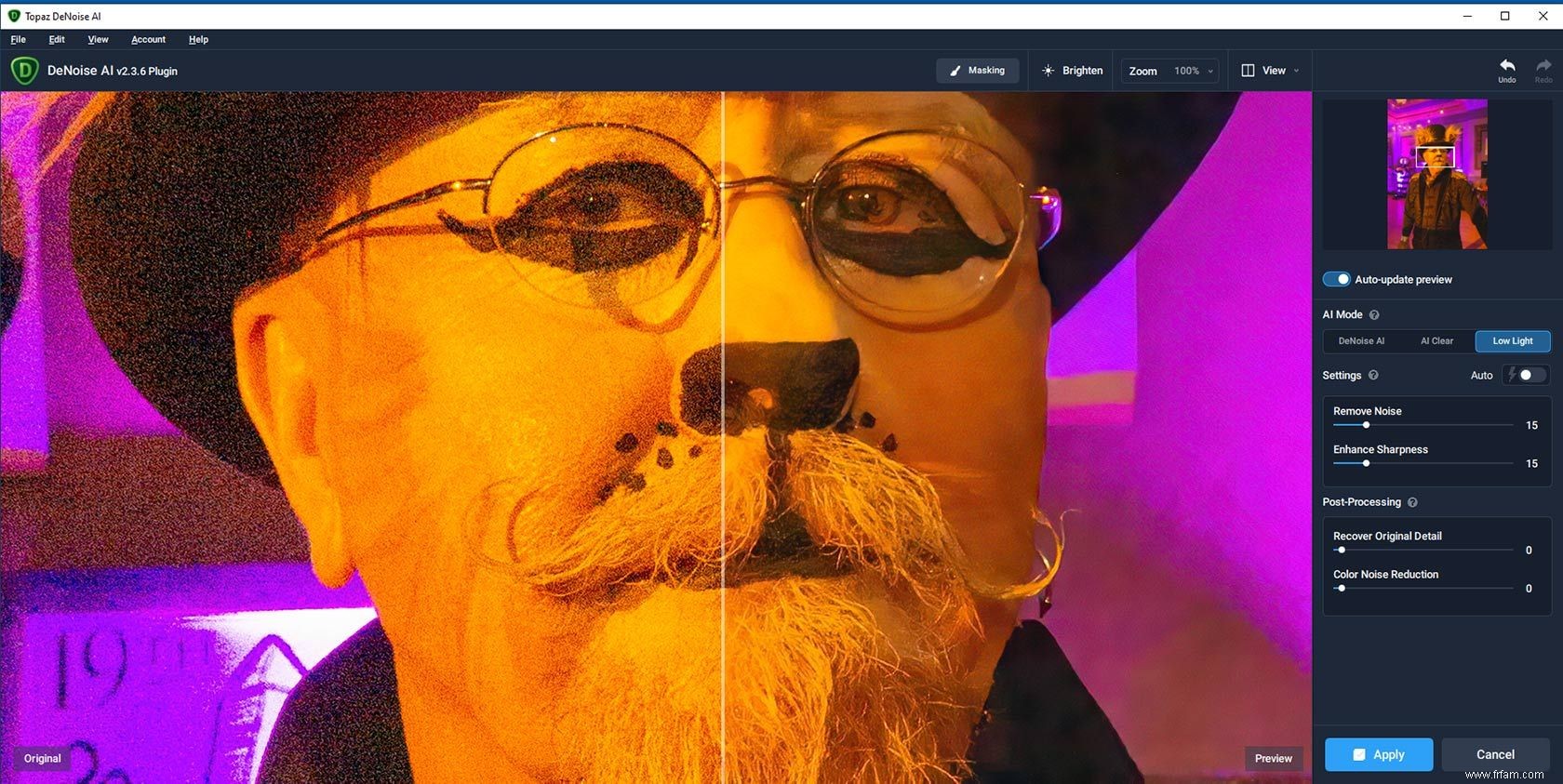Click the Redo arrow
Screen dimensions: 1563x784
pyautogui.click(x=1543, y=70)
